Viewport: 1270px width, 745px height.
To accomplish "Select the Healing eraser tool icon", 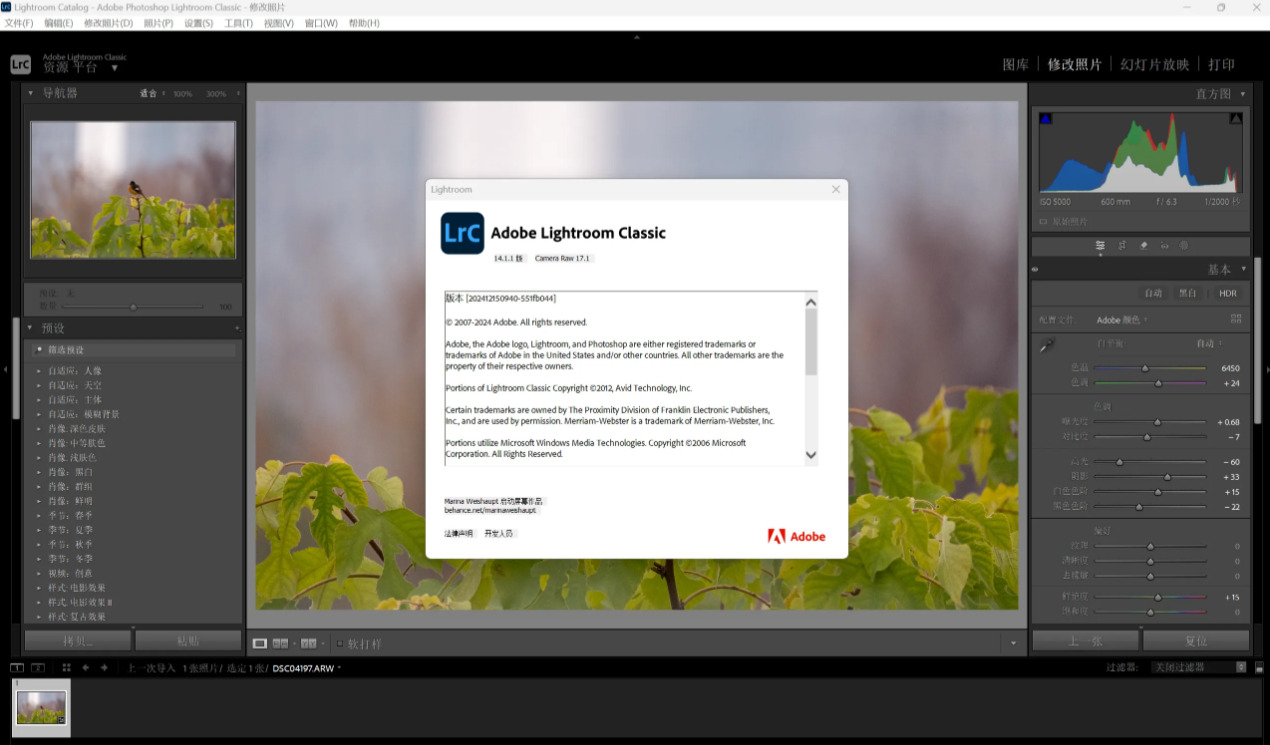I will click(1143, 245).
